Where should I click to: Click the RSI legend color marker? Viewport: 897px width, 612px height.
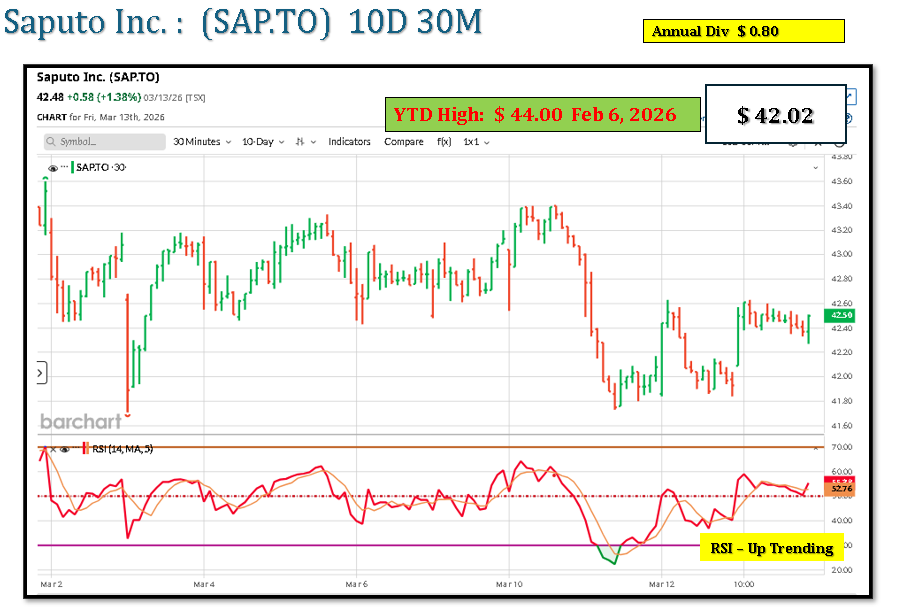click(x=85, y=449)
